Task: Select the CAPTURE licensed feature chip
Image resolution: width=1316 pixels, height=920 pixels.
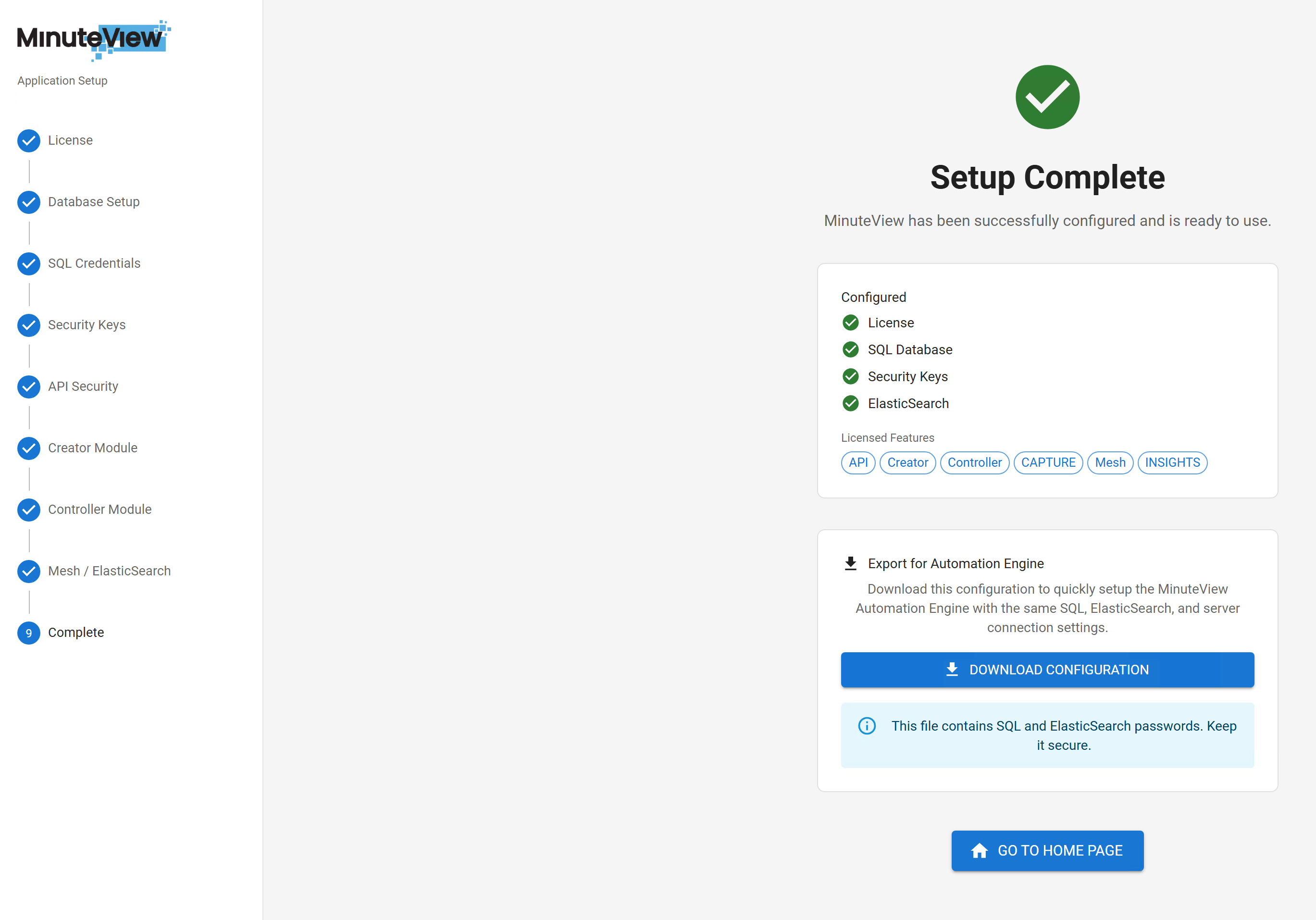Action: coord(1048,462)
